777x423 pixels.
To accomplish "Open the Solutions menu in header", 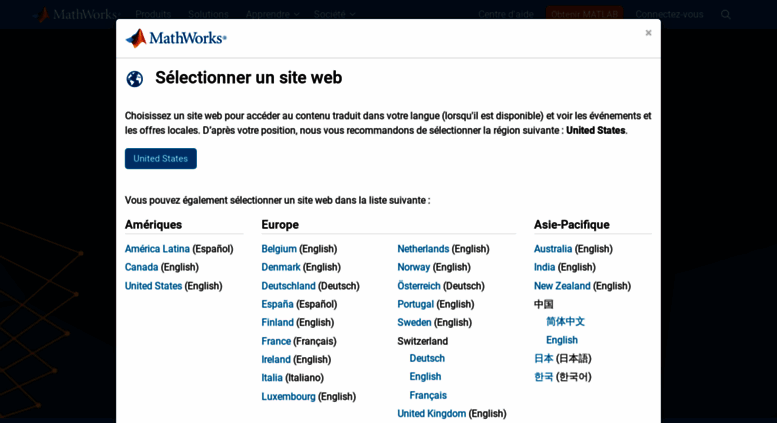I will pos(208,14).
